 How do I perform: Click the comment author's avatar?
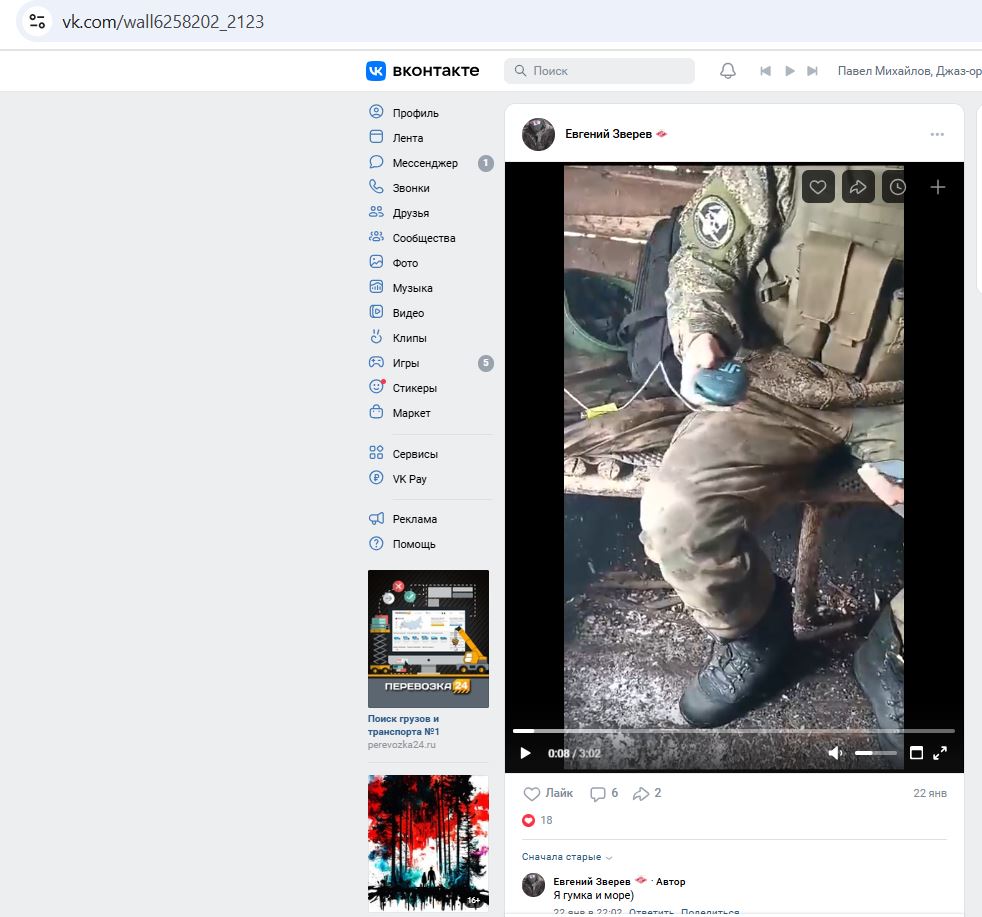pos(534,885)
